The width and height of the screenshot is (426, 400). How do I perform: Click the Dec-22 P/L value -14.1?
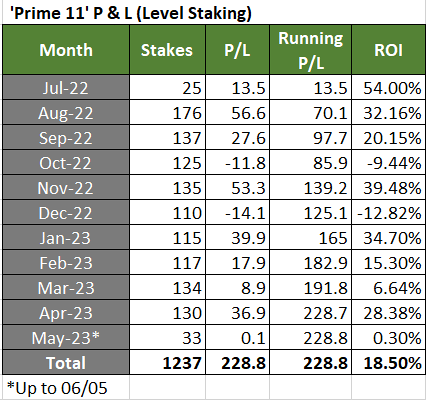click(x=237, y=212)
